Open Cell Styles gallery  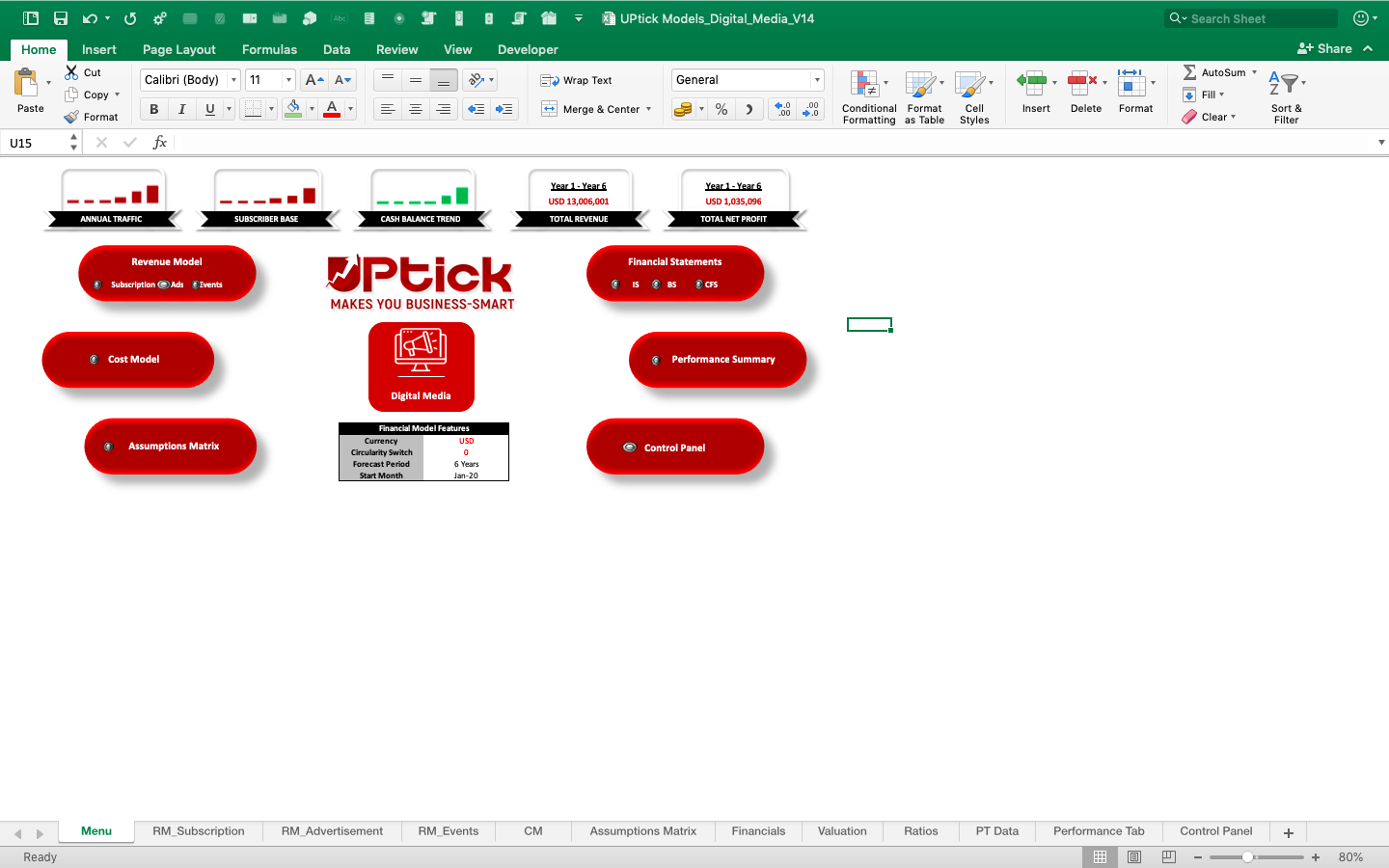[974, 96]
